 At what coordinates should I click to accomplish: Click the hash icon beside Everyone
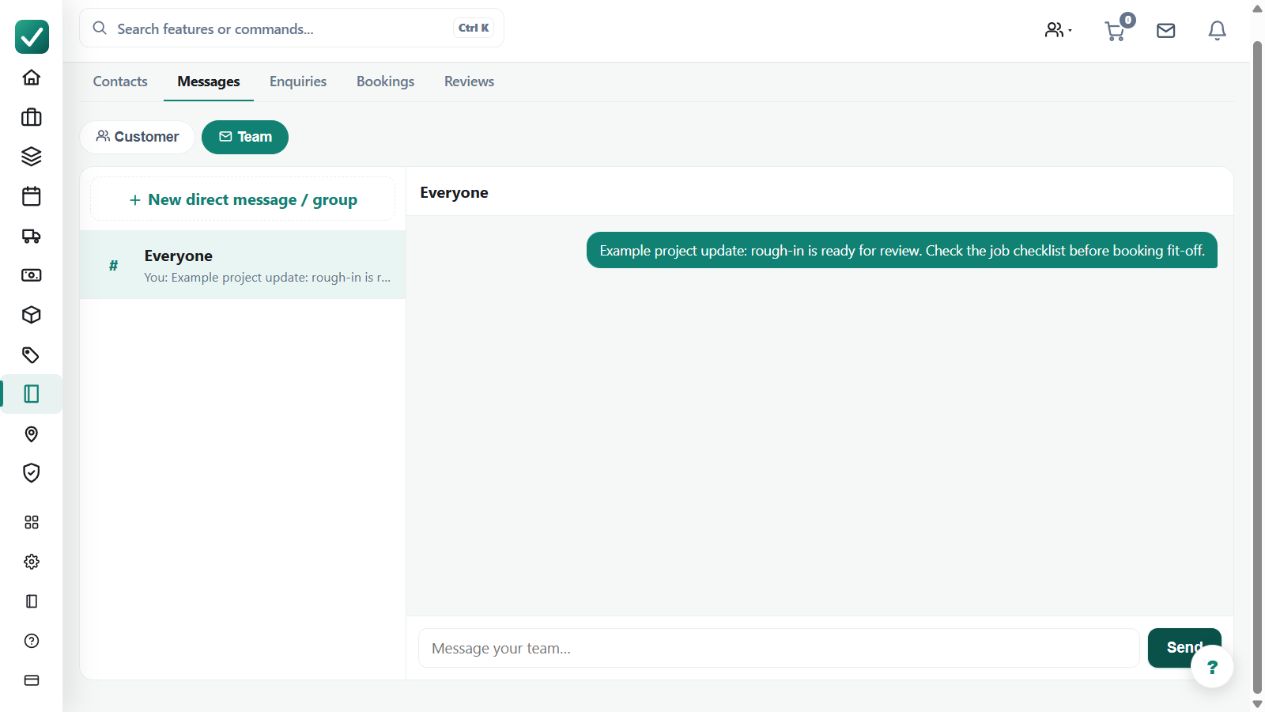click(x=113, y=266)
